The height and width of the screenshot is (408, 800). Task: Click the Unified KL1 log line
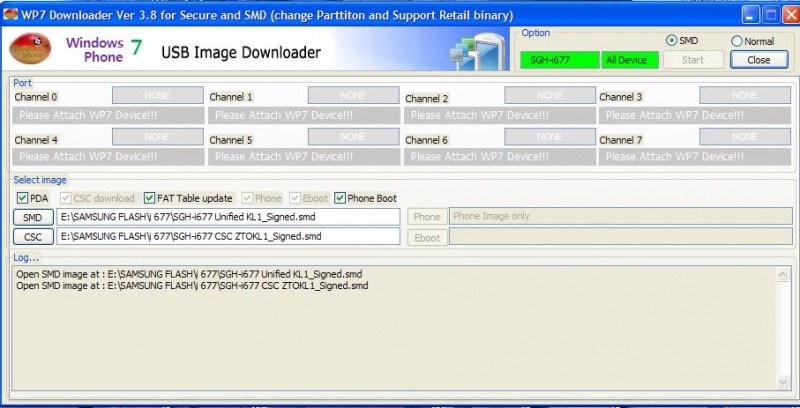(189, 274)
